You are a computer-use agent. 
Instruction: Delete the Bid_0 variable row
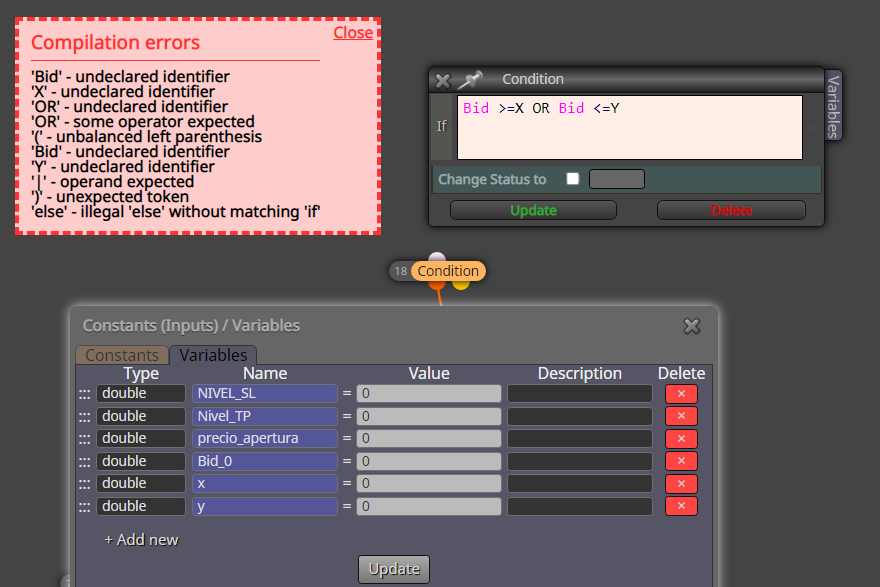tap(681, 461)
